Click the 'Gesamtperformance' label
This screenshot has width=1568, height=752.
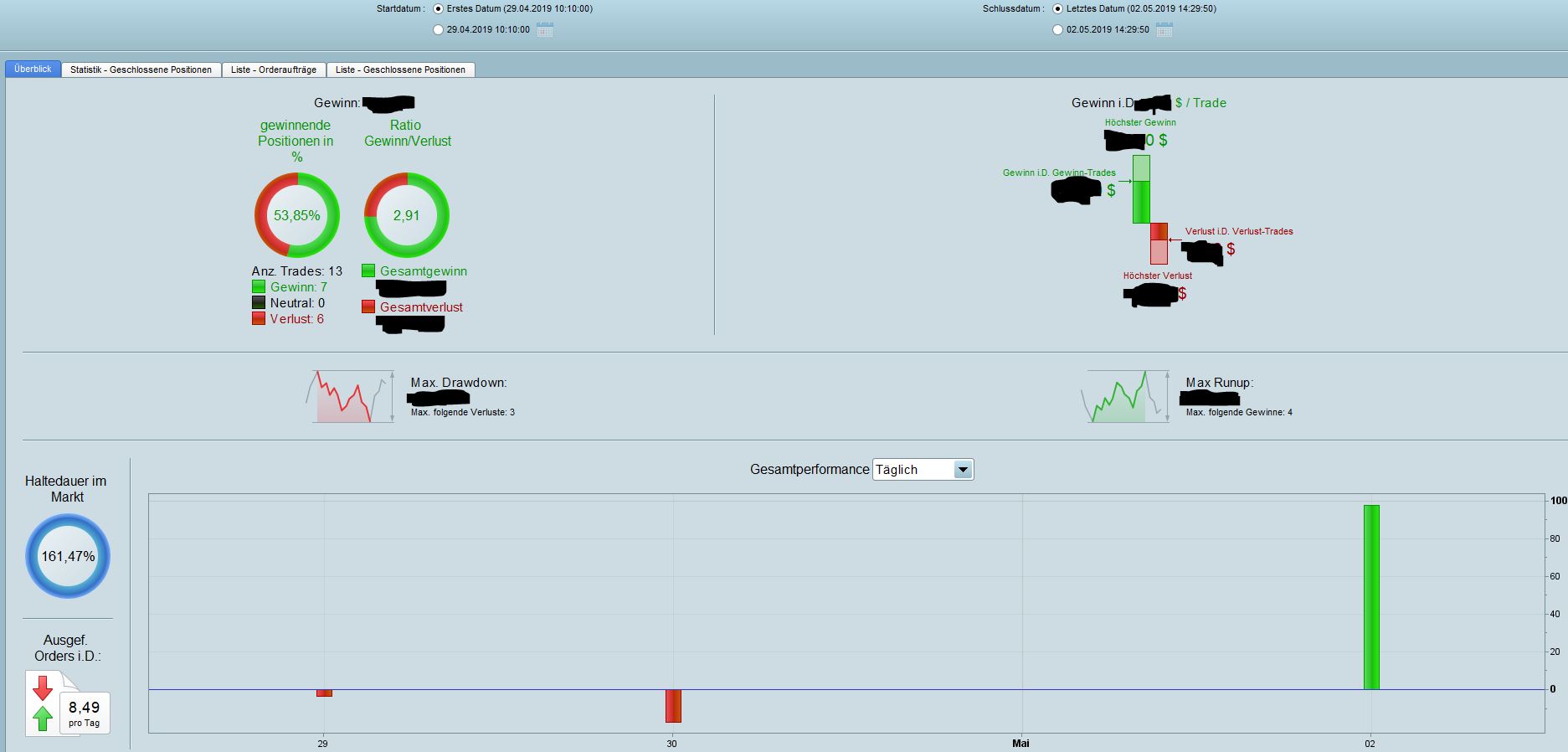tap(810, 470)
